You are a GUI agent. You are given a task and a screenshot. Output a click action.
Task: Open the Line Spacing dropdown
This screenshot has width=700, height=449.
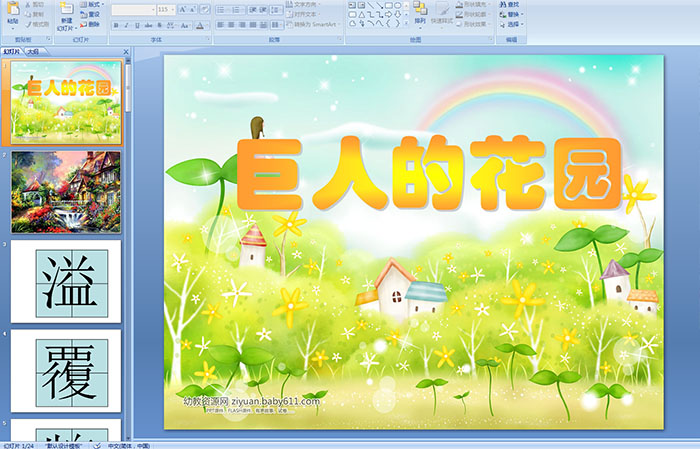(x=276, y=10)
